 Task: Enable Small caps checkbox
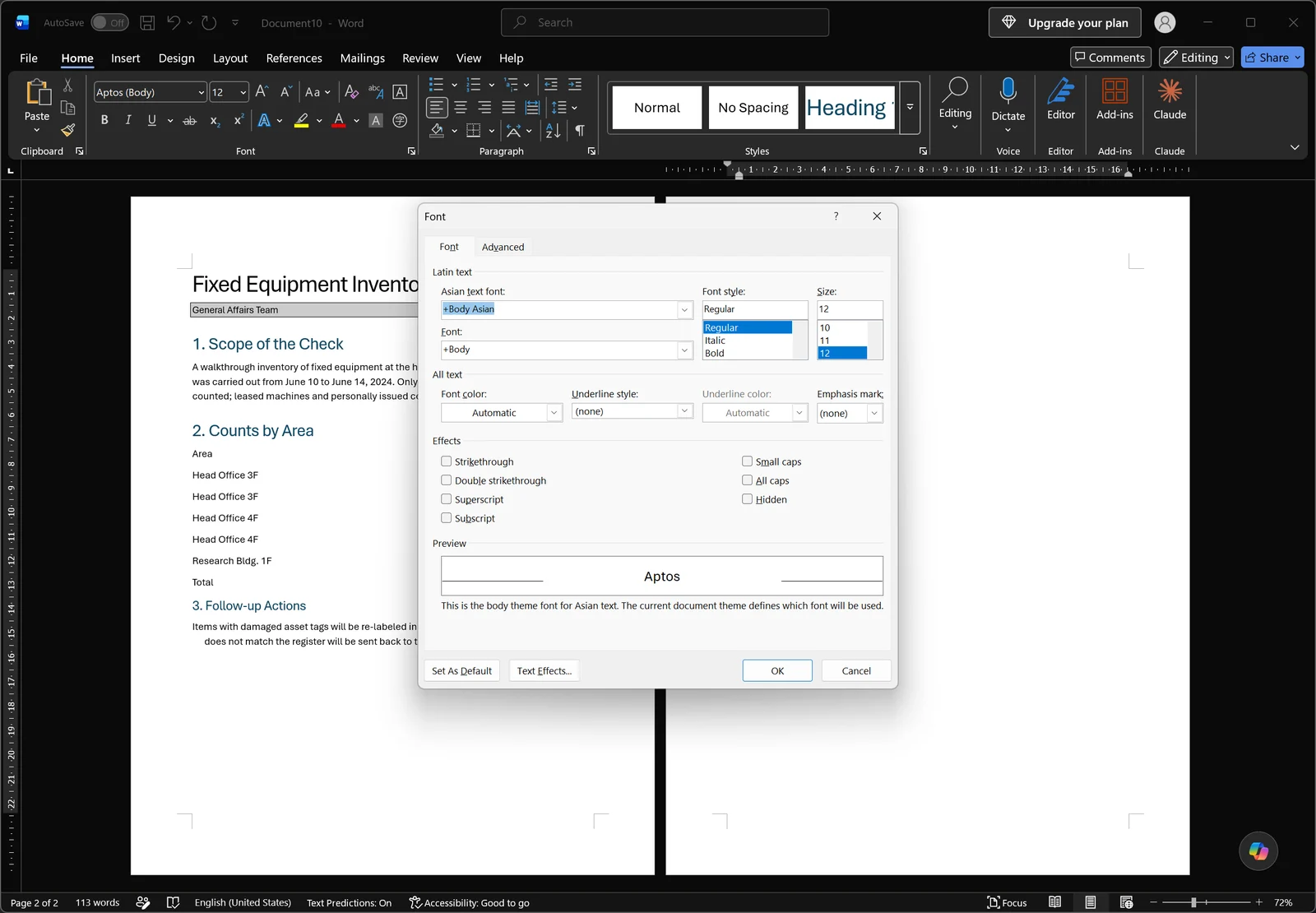[747, 461]
